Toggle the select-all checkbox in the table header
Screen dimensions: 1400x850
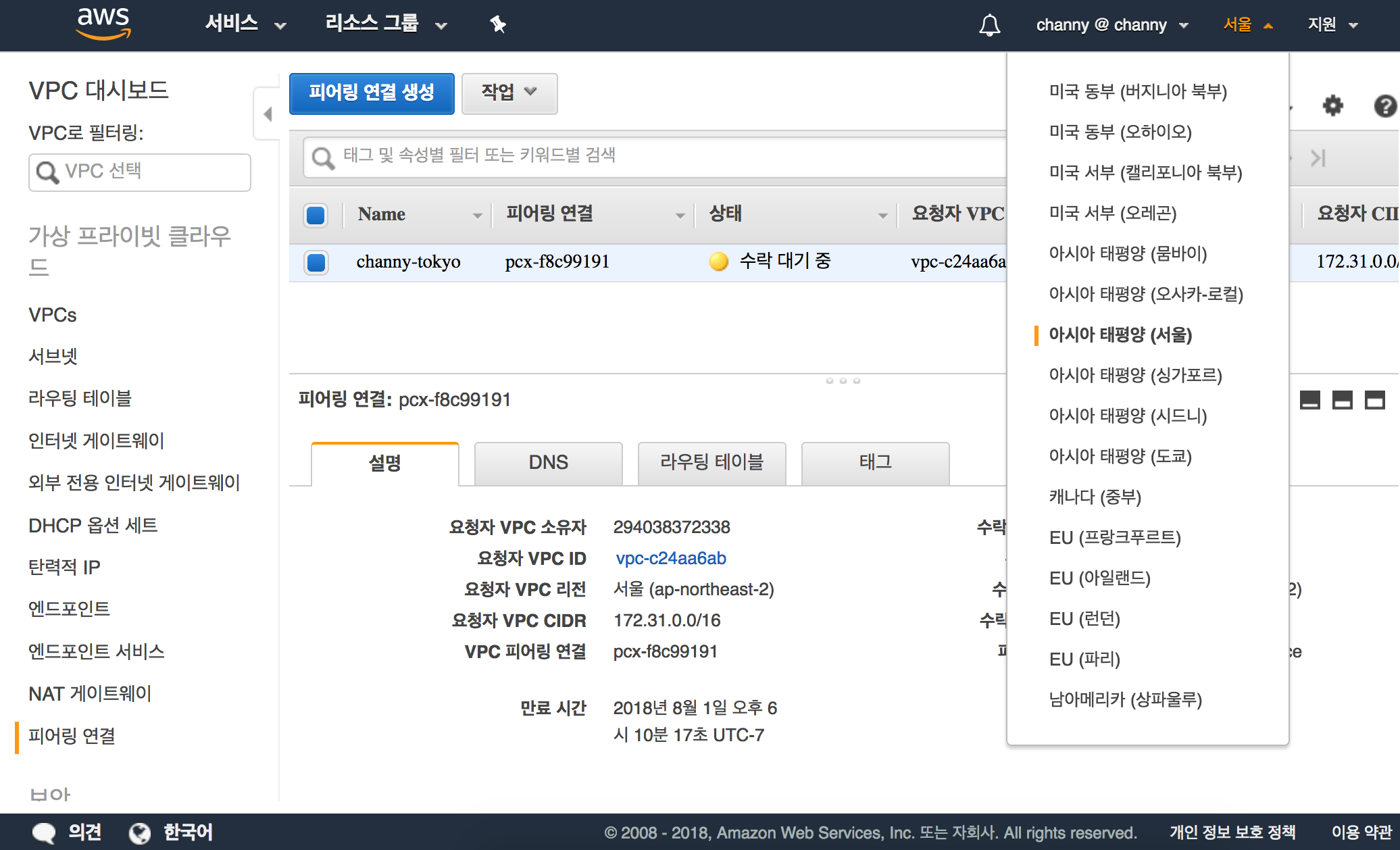(x=316, y=215)
